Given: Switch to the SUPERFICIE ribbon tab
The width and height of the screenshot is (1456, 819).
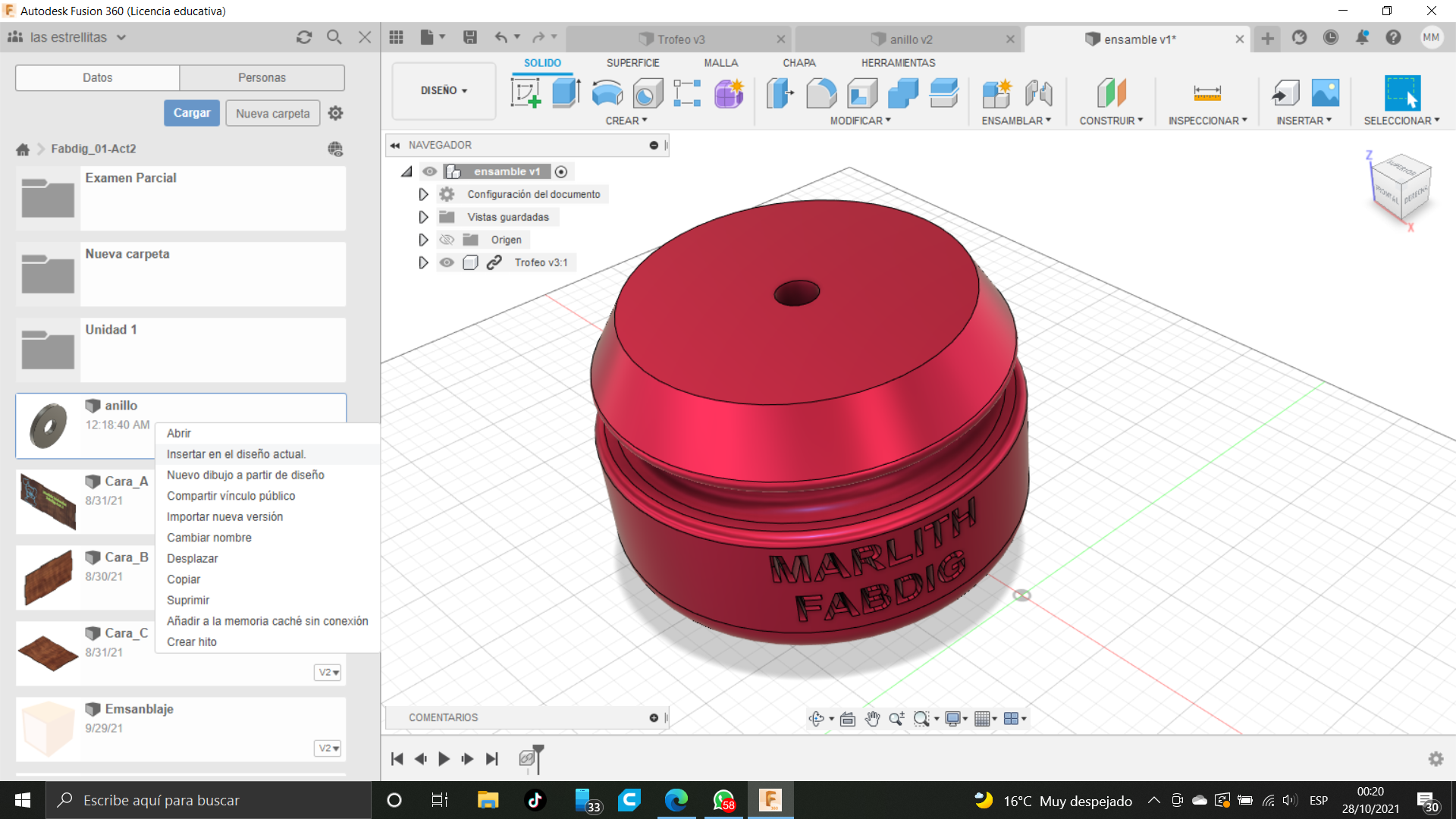Looking at the screenshot, I should (632, 63).
